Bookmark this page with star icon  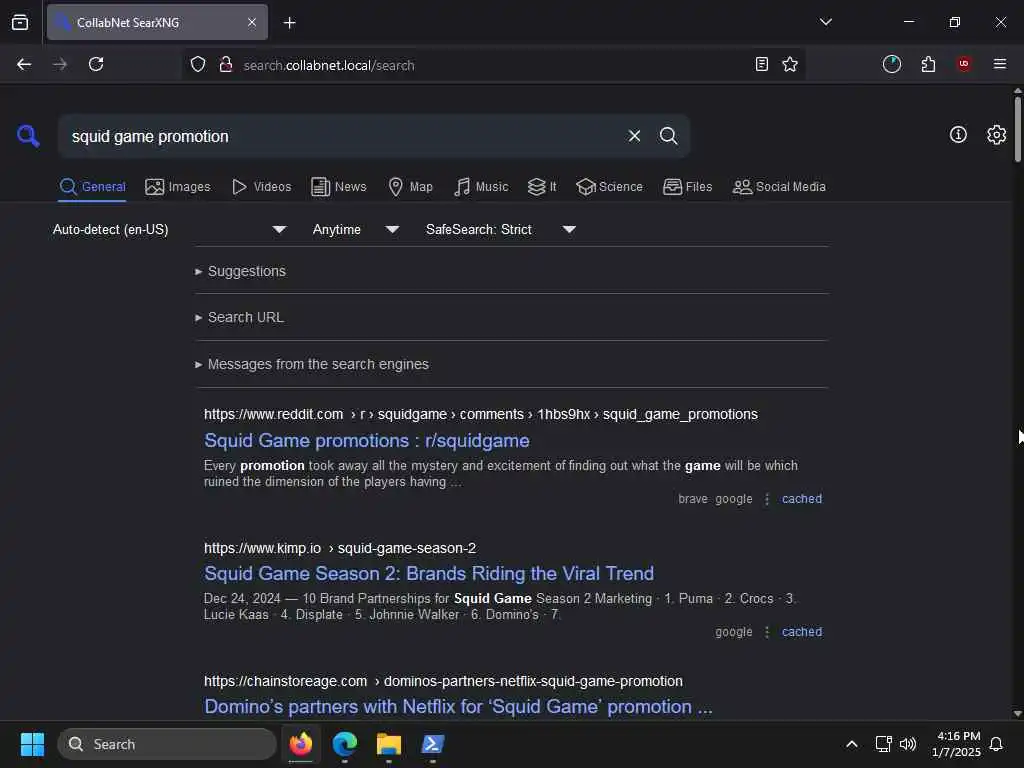click(x=790, y=64)
